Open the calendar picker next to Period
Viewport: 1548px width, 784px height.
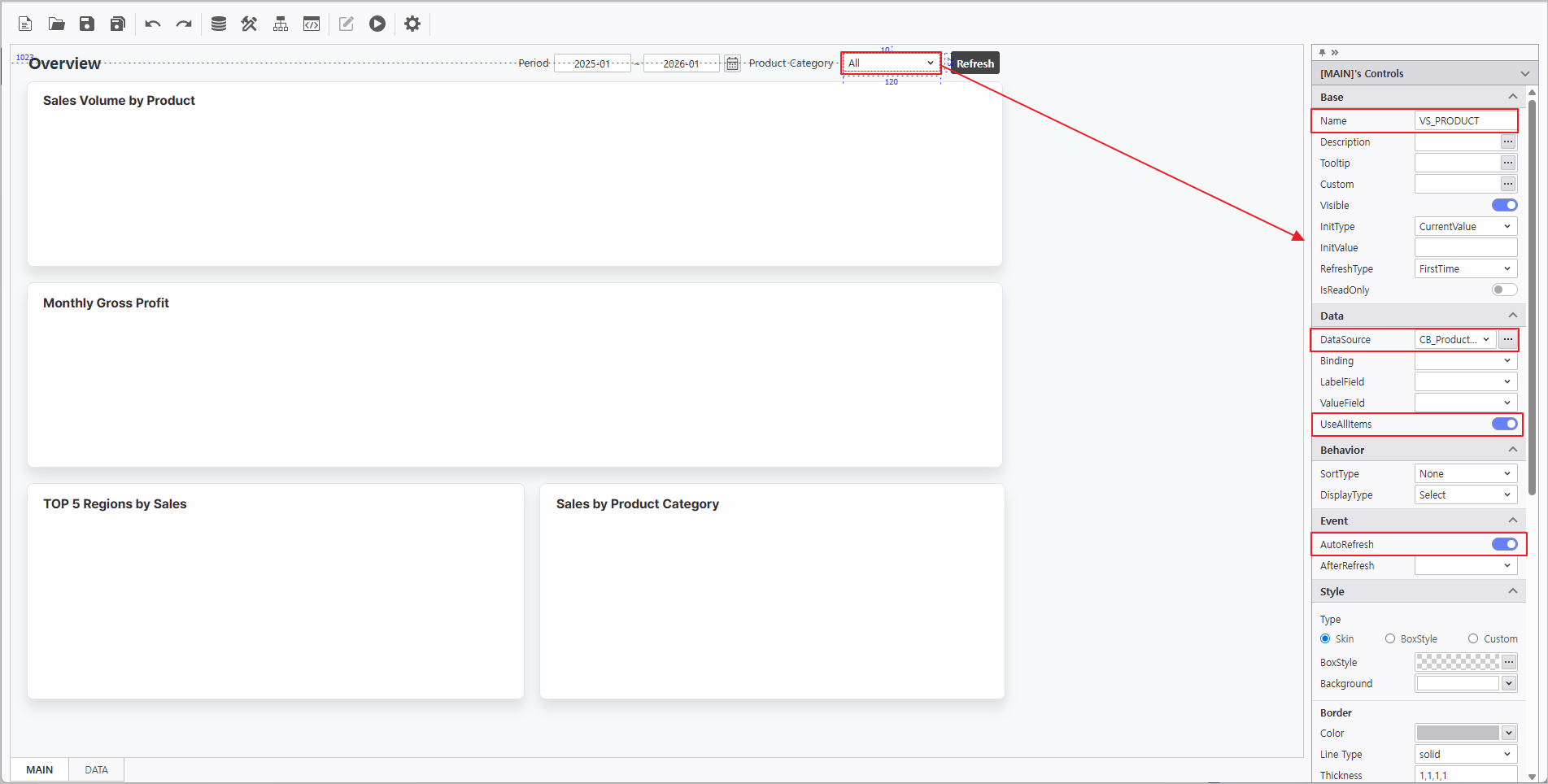(x=732, y=63)
